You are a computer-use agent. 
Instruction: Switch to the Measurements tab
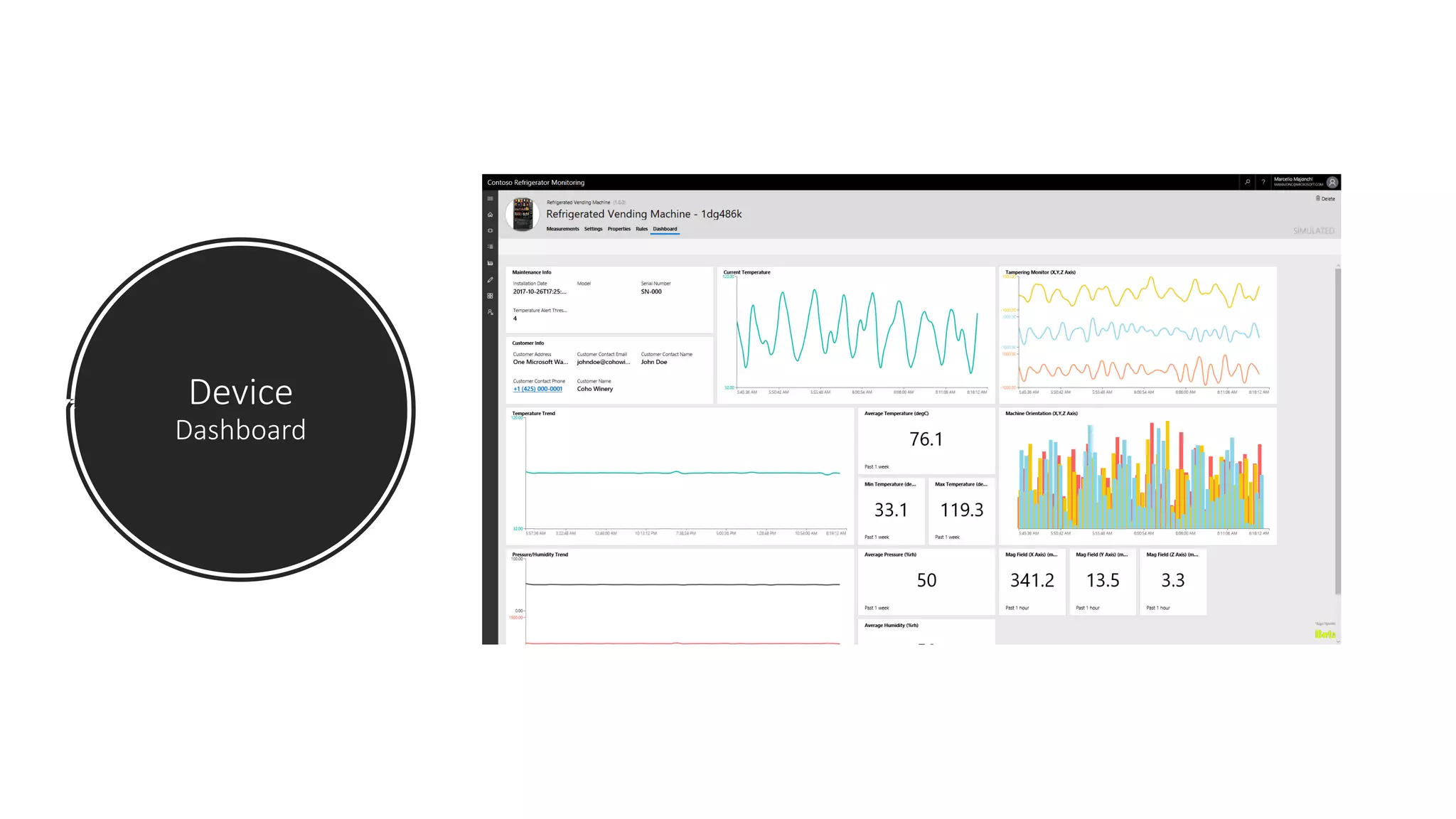(x=562, y=229)
